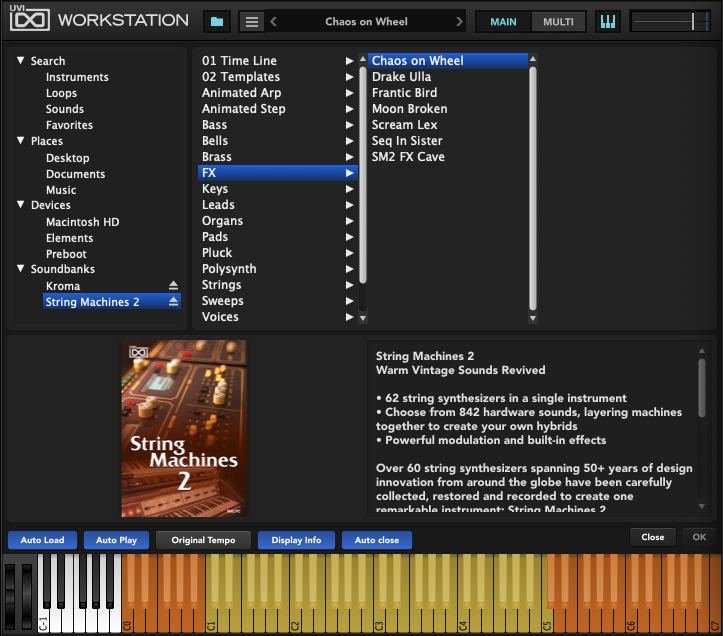
Task: Open the Leads category
Action: tap(277, 205)
